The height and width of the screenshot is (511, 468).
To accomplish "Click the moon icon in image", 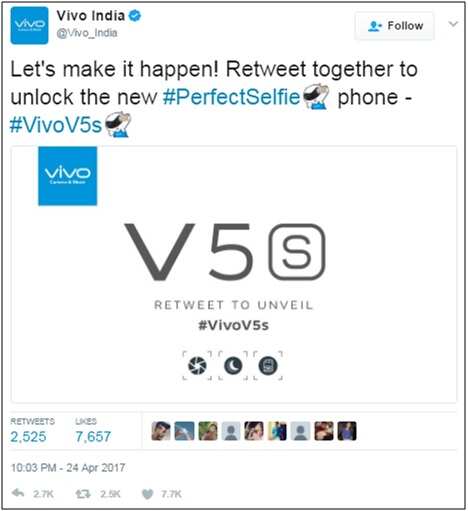I will (233, 366).
